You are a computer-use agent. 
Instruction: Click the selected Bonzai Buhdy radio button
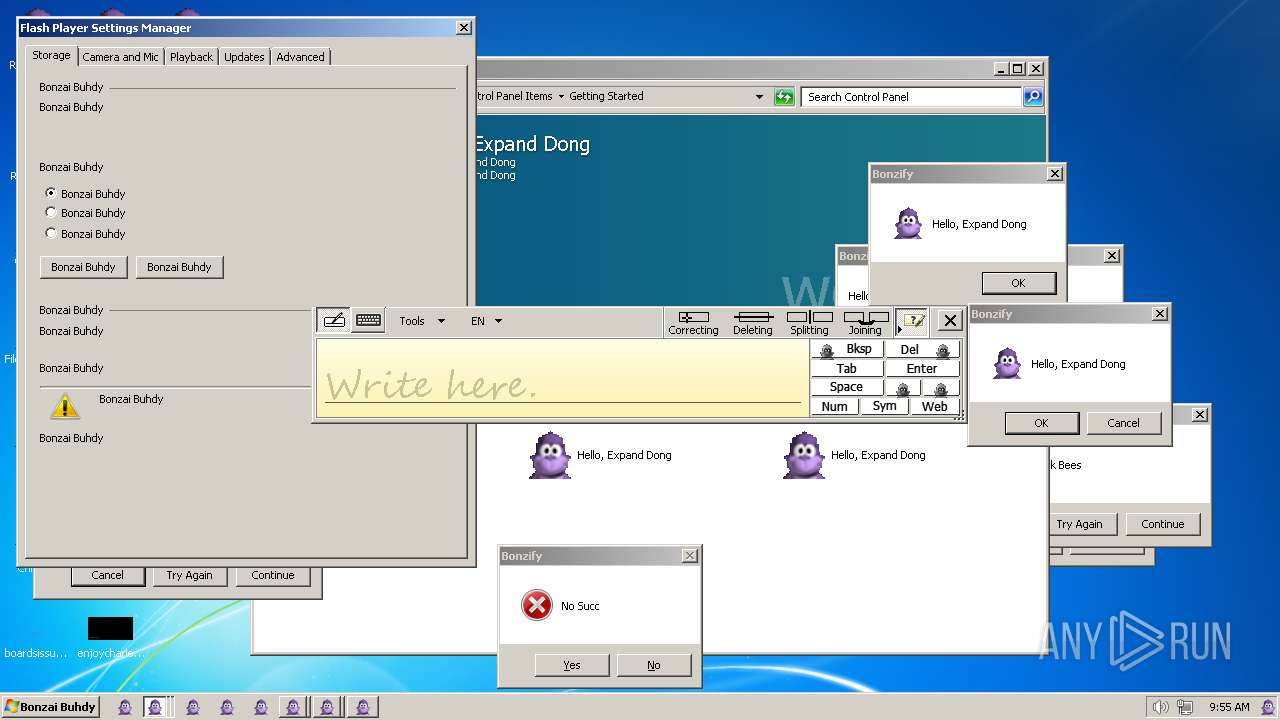51,192
